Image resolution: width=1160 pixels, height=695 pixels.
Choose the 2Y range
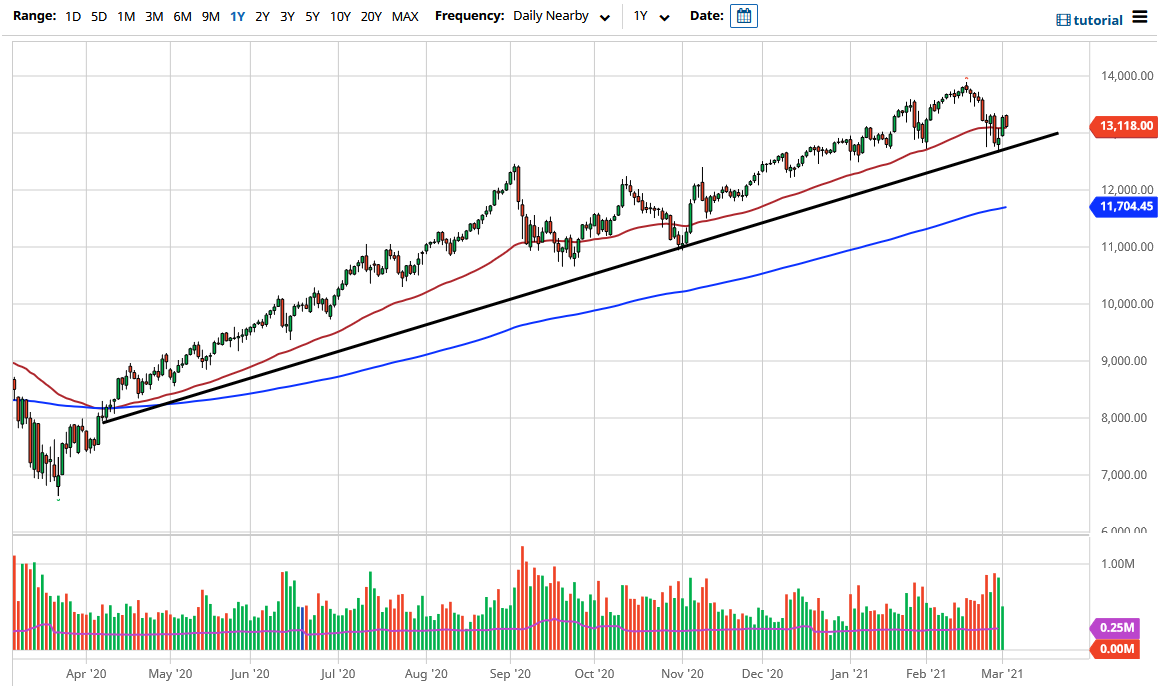(x=261, y=16)
